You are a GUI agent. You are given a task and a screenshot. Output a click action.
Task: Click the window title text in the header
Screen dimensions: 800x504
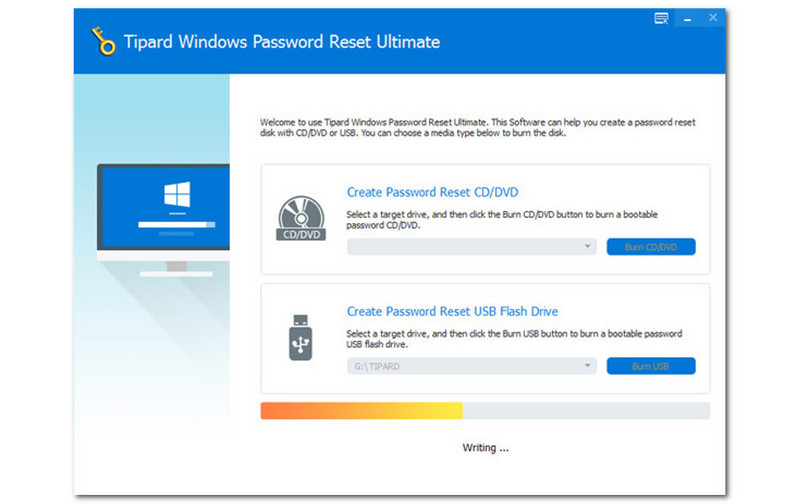click(x=282, y=43)
